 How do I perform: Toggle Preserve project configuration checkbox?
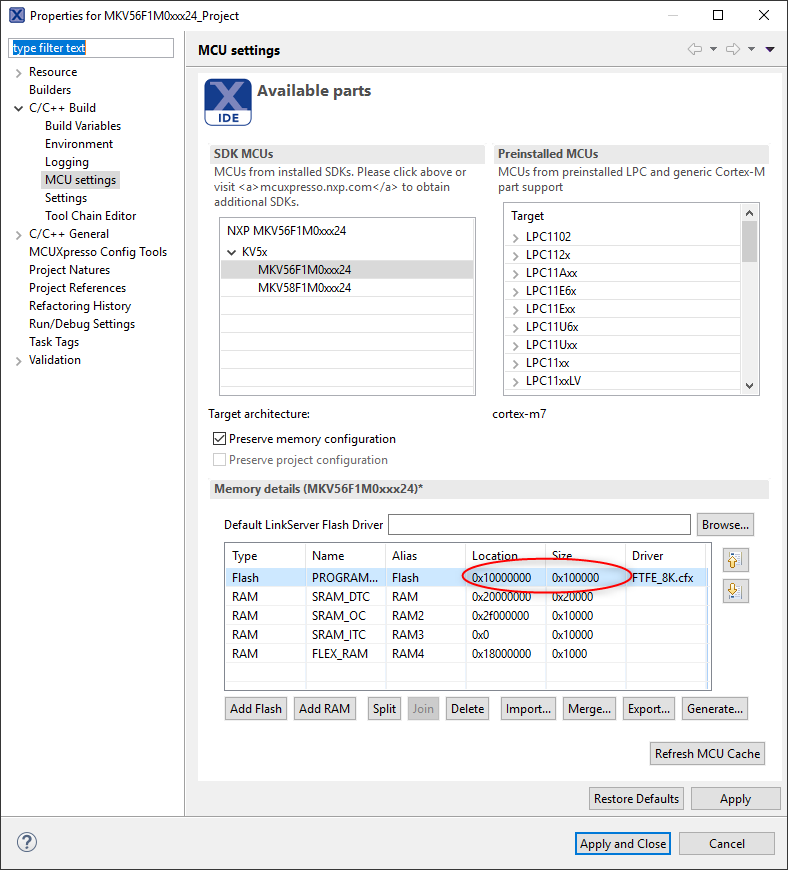tap(219, 460)
